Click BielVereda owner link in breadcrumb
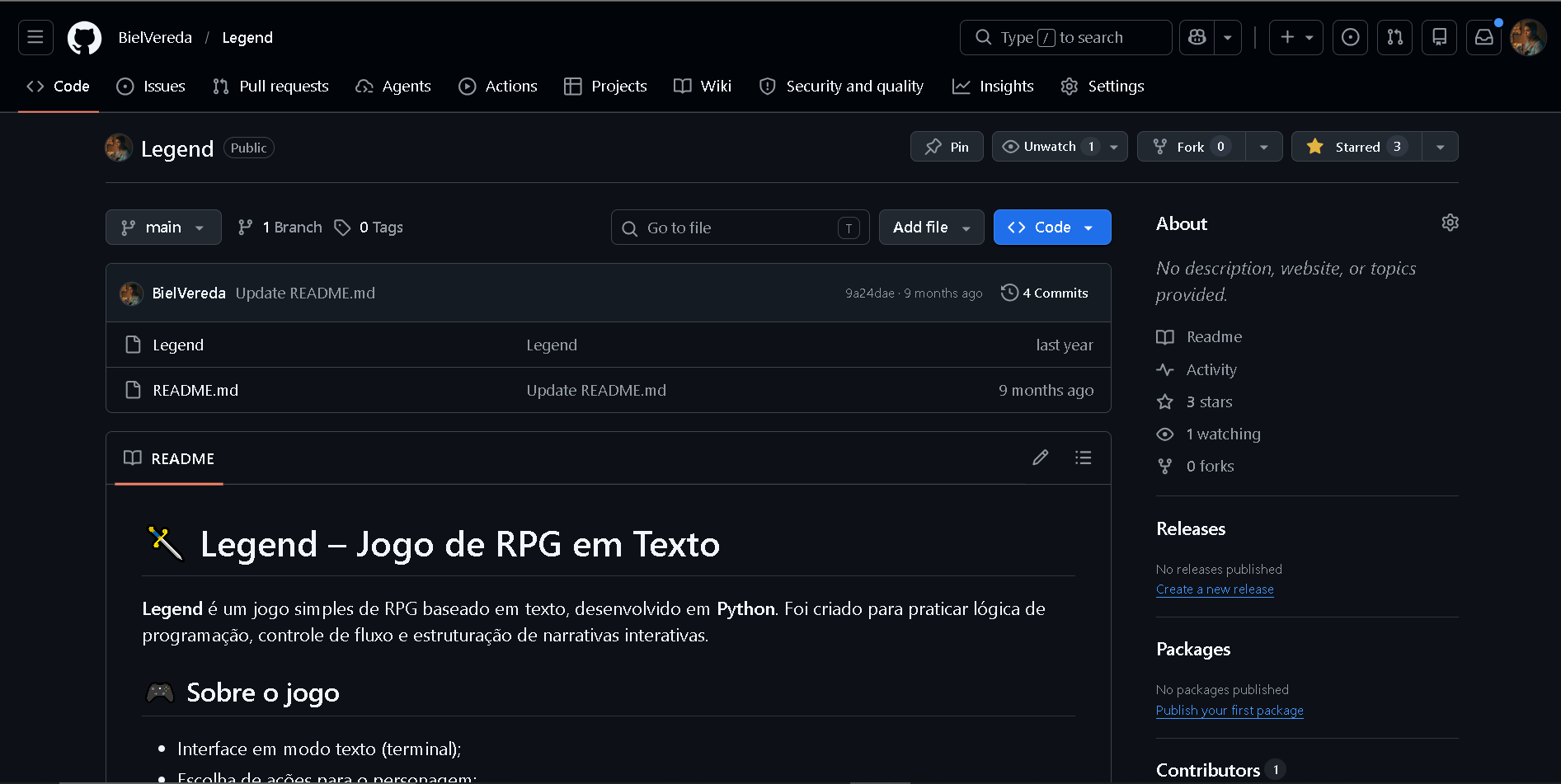The height and width of the screenshot is (784, 1561). [x=155, y=38]
